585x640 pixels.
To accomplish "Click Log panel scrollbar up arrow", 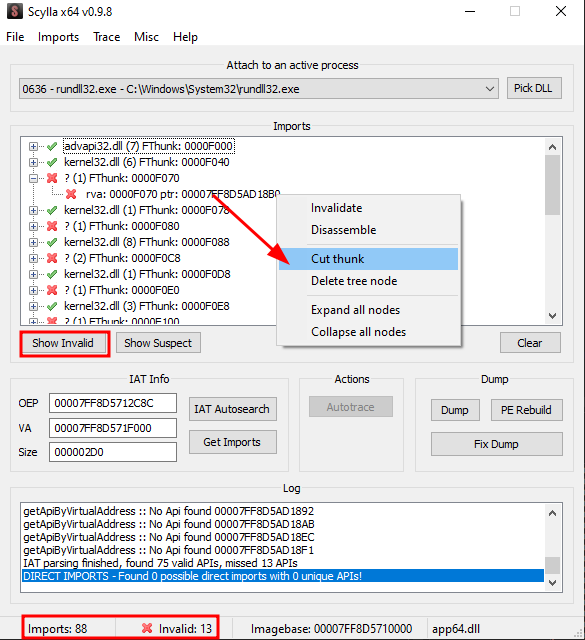I will tap(553, 513).
